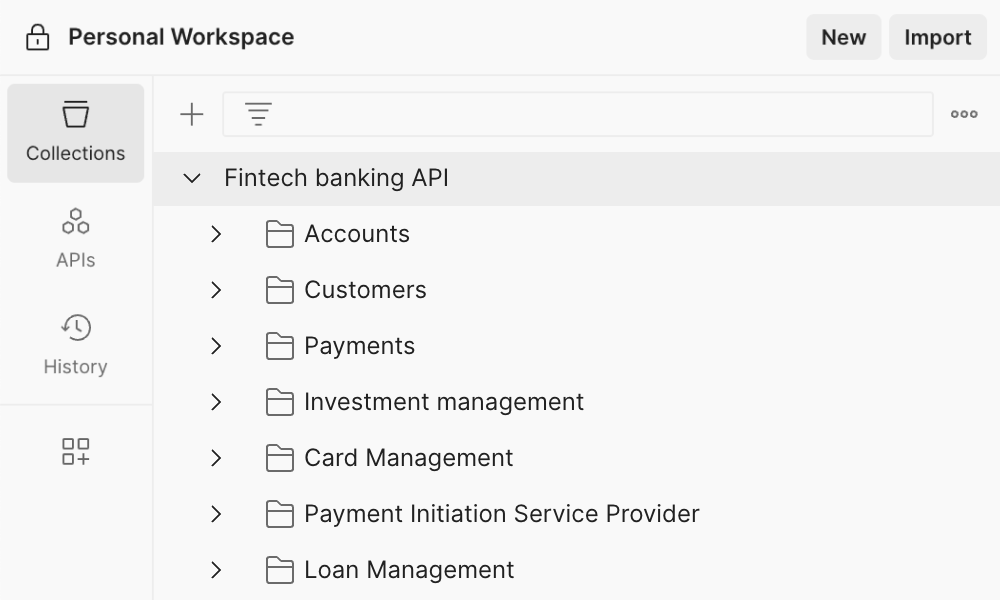Click the Personal Workspace title
This screenshot has height=600, width=1000.
click(x=181, y=38)
